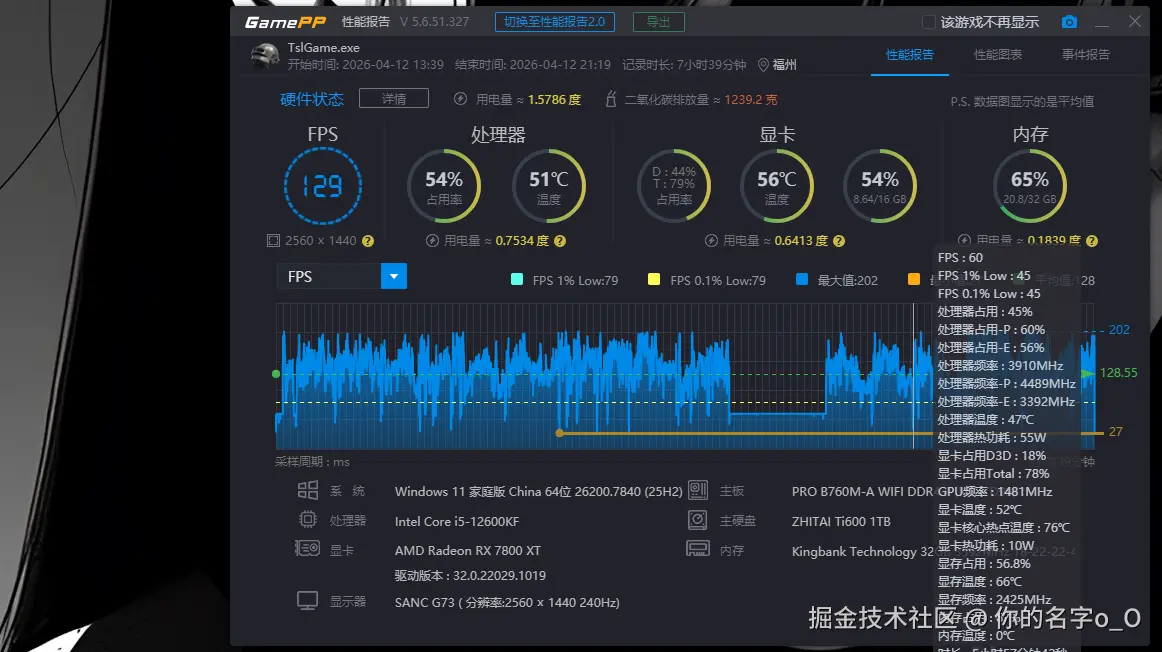Screen dimensions: 1162x652
Task: Click the 驱动版本: 32.0.22029.1019 text
Action: pos(470,576)
